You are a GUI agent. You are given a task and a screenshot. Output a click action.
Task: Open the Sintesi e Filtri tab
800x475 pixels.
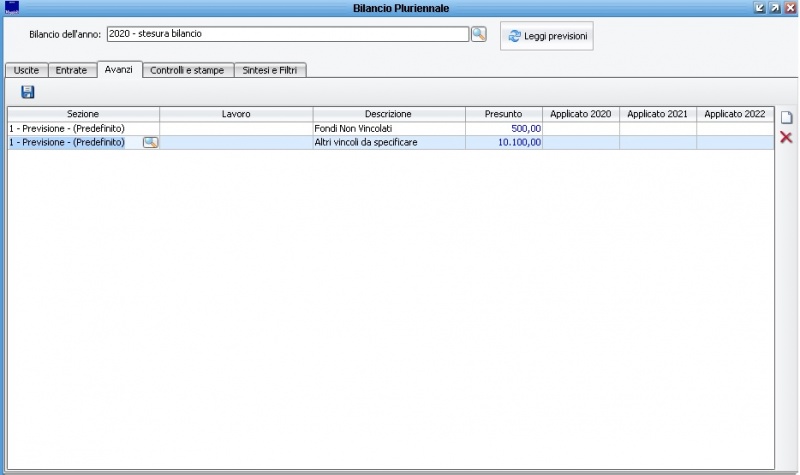(x=270, y=70)
